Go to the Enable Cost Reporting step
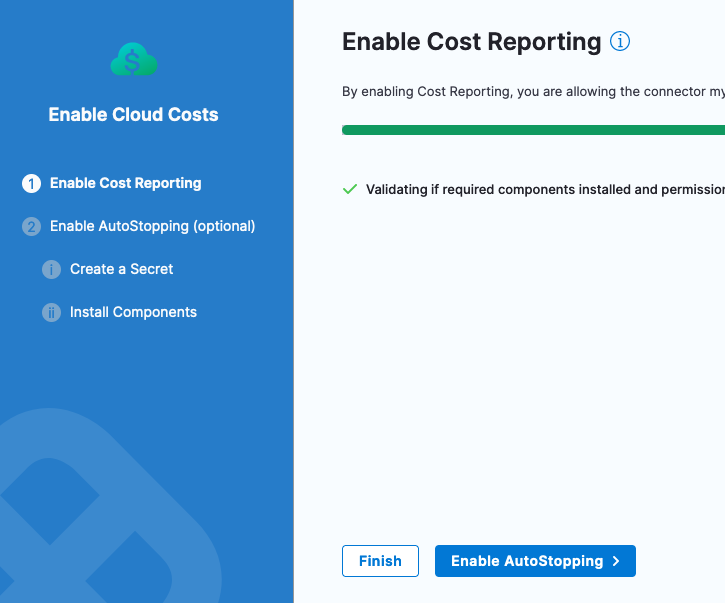This screenshot has width=725, height=603. click(x=126, y=183)
